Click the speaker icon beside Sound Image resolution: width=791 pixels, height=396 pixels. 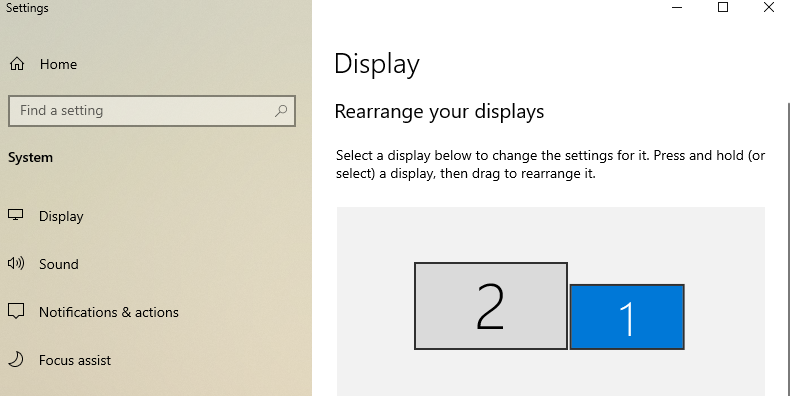click(16, 263)
